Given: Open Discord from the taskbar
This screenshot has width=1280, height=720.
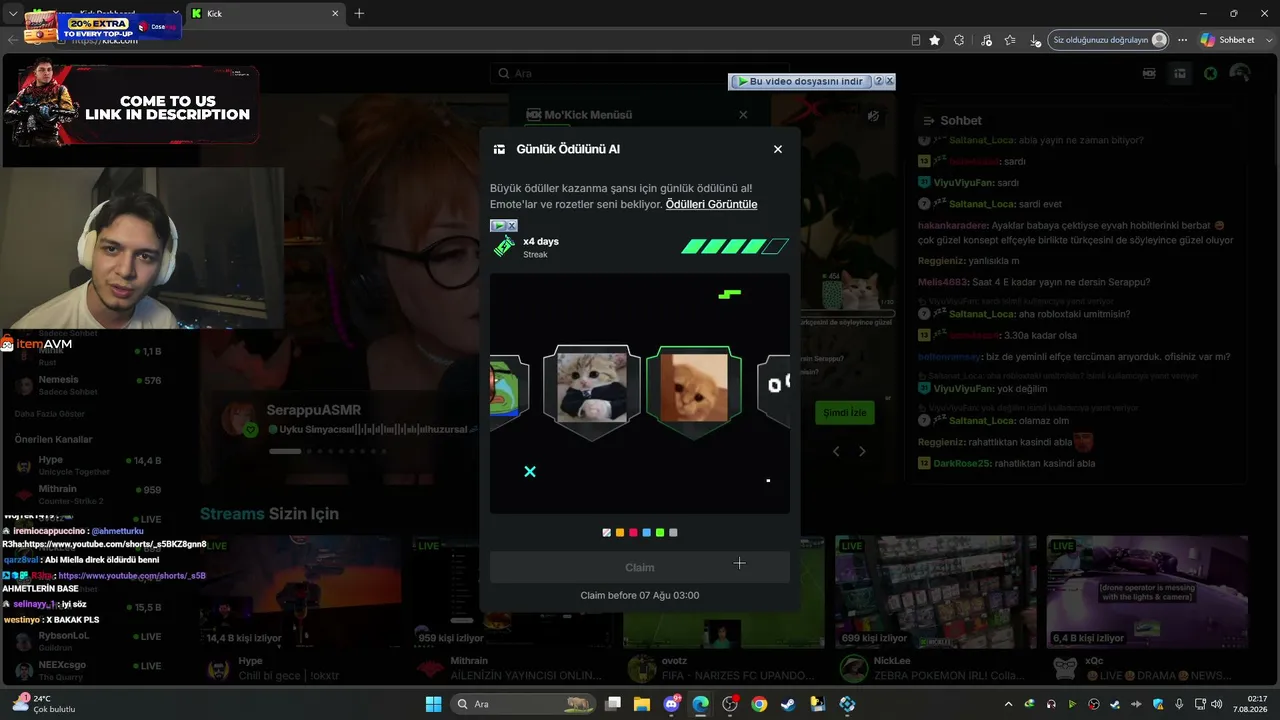Looking at the screenshot, I should click(672, 704).
